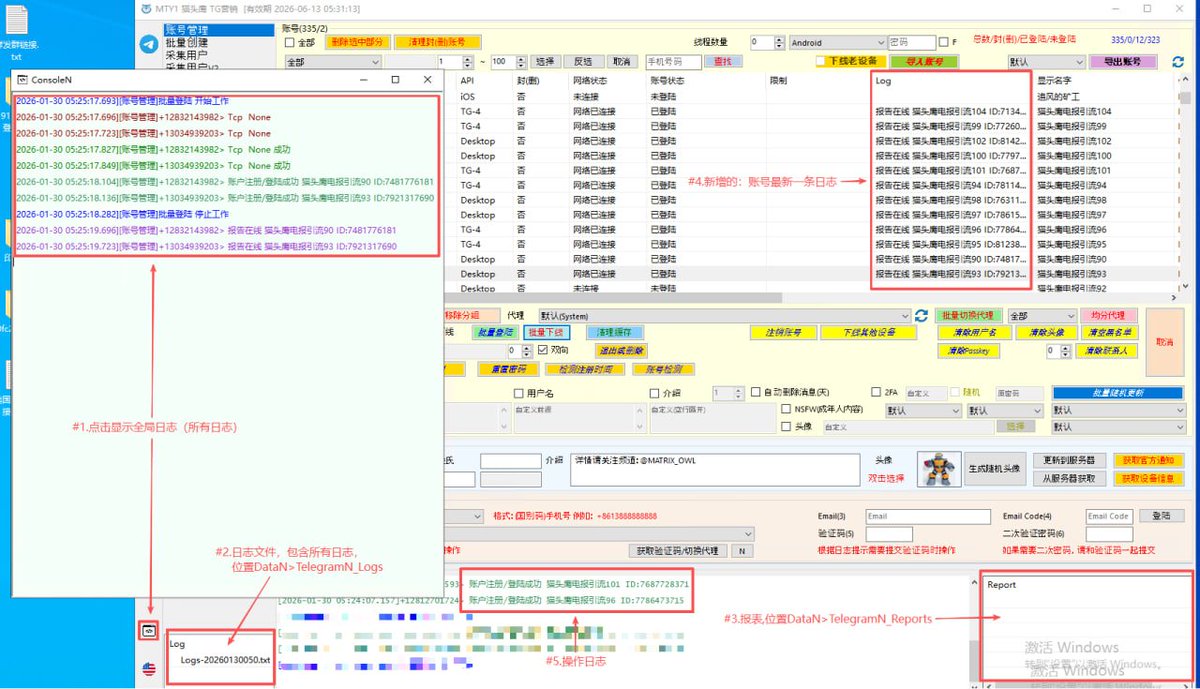Click the Telegram logo icon in sidebar
This screenshot has width=1200, height=689.
tap(149, 44)
